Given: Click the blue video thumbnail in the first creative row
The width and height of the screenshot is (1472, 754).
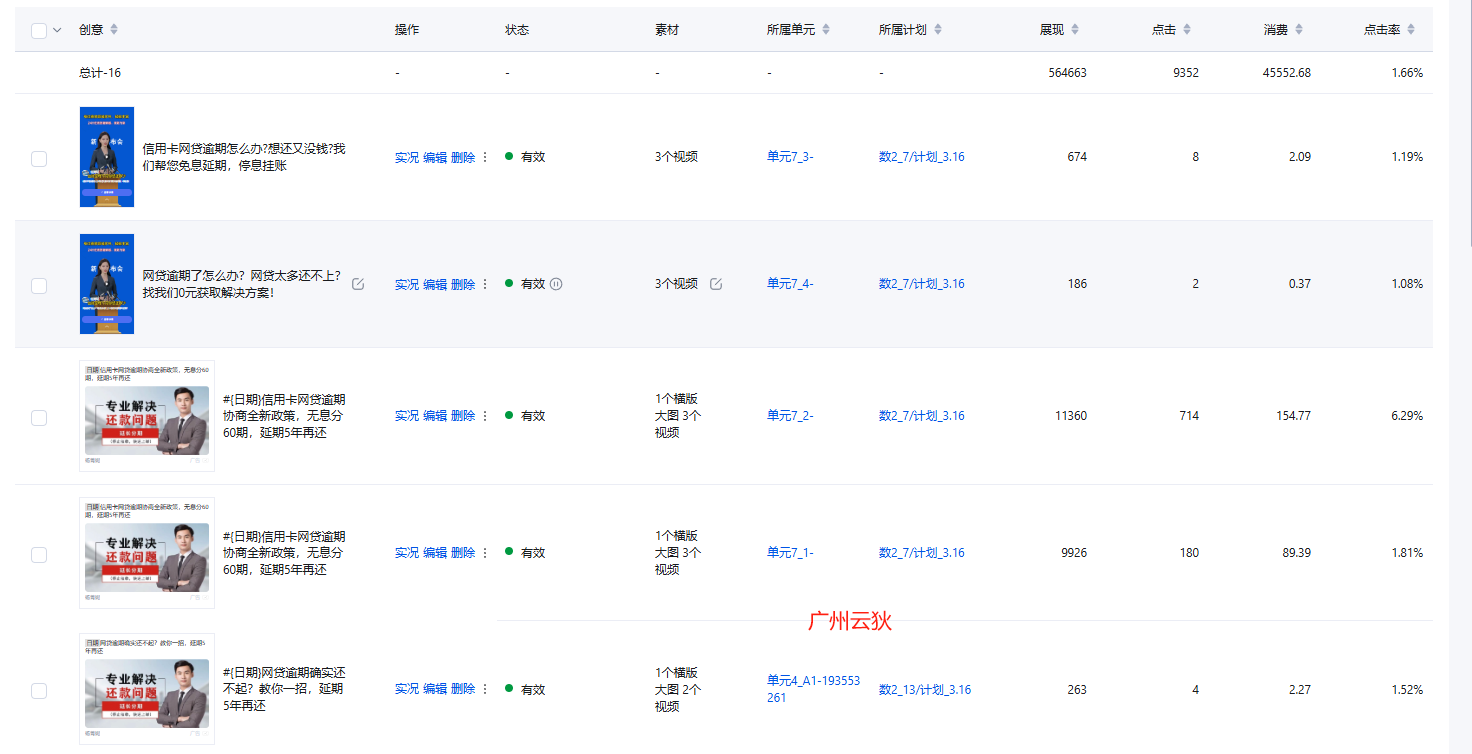Looking at the screenshot, I should (107, 157).
